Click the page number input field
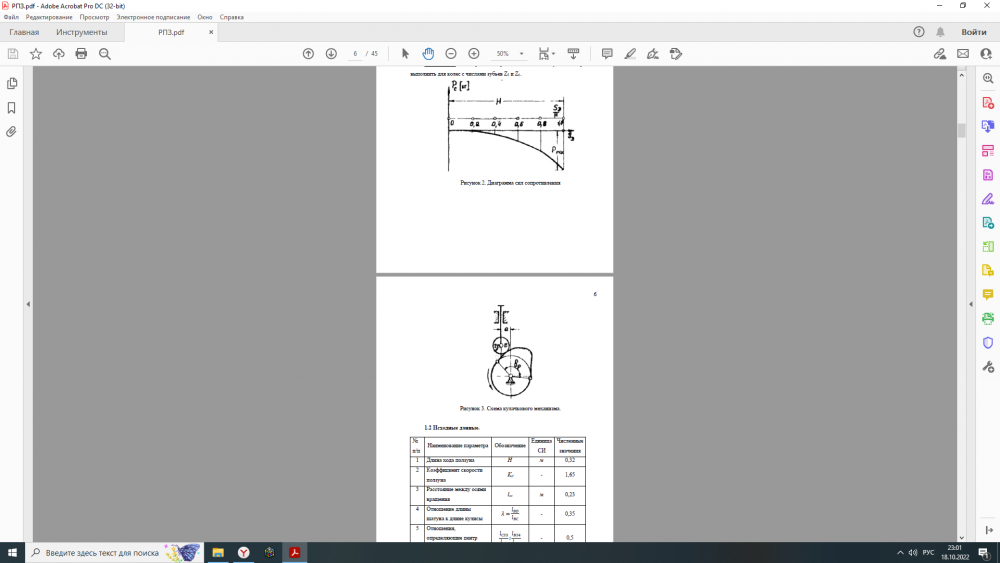 (355, 54)
